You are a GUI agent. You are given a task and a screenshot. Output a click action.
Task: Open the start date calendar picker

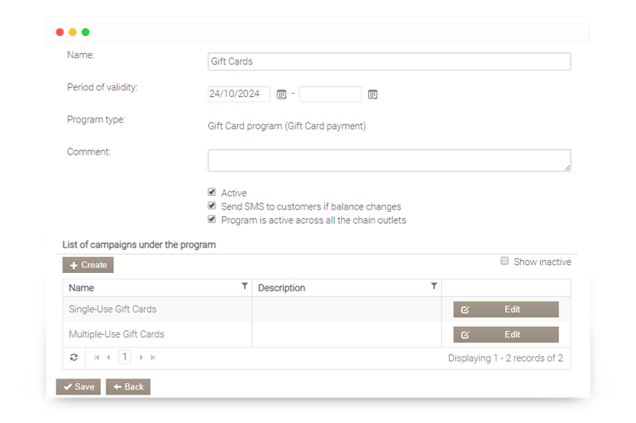point(281,94)
